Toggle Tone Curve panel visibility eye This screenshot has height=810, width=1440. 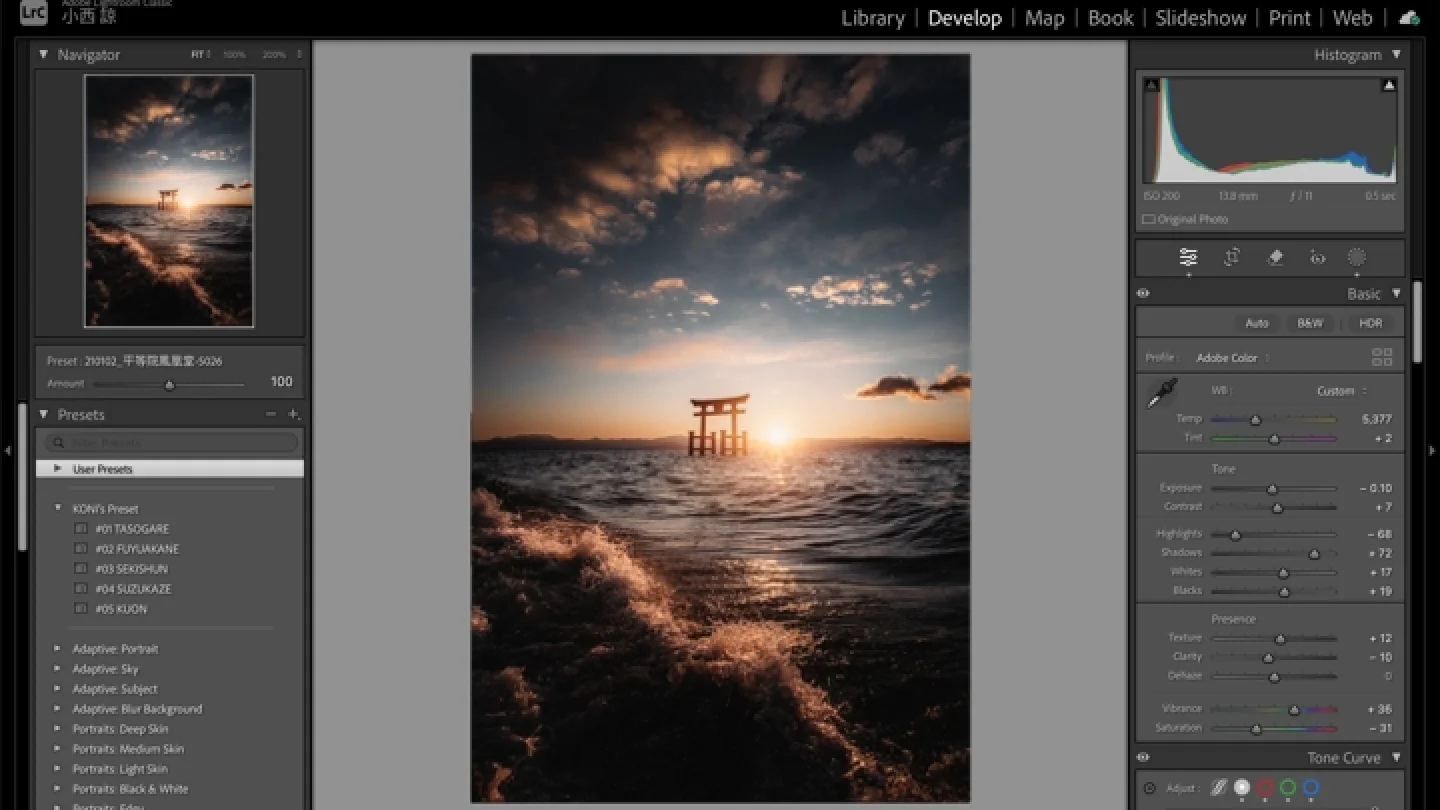pos(1143,757)
